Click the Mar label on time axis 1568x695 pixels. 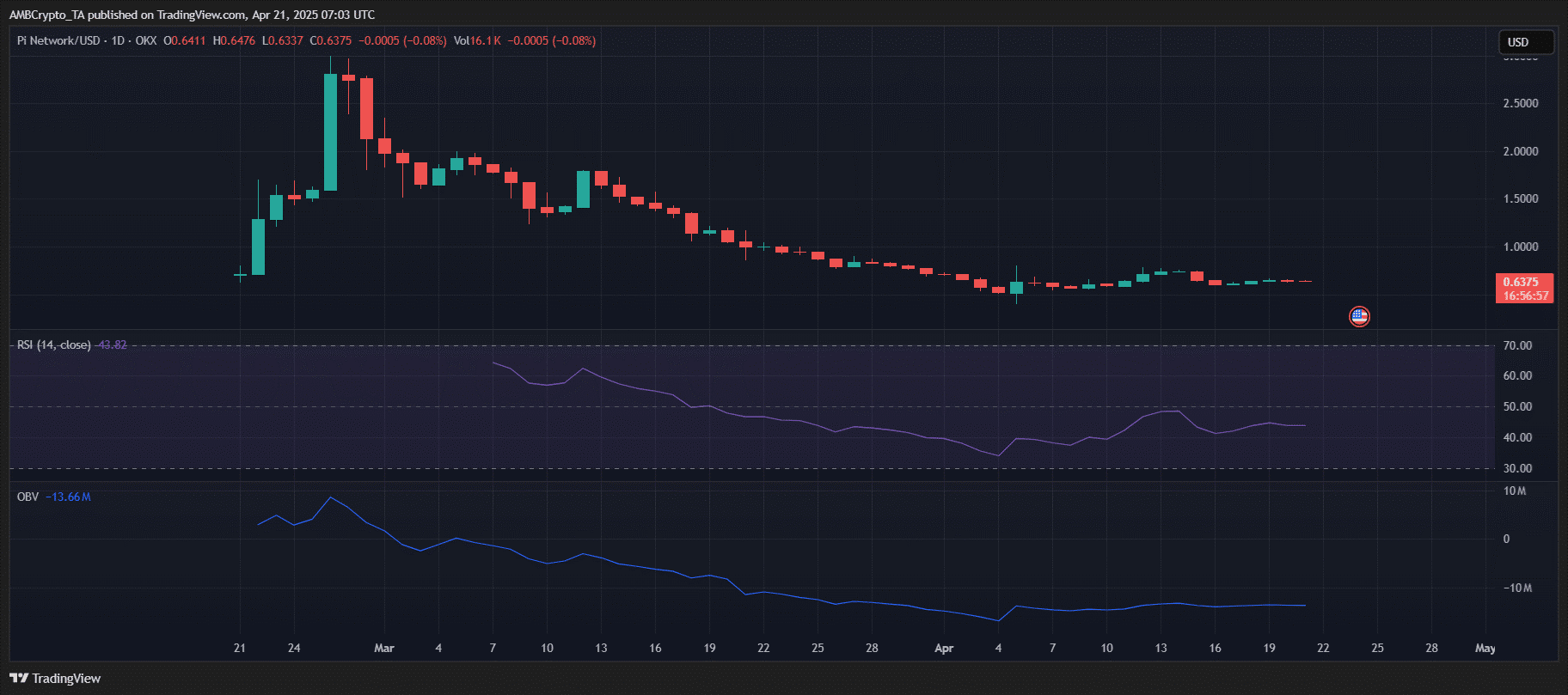pos(384,648)
